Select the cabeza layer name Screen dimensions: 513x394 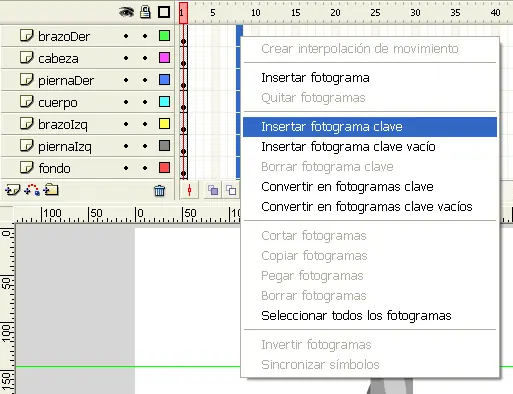tap(58, 59)
